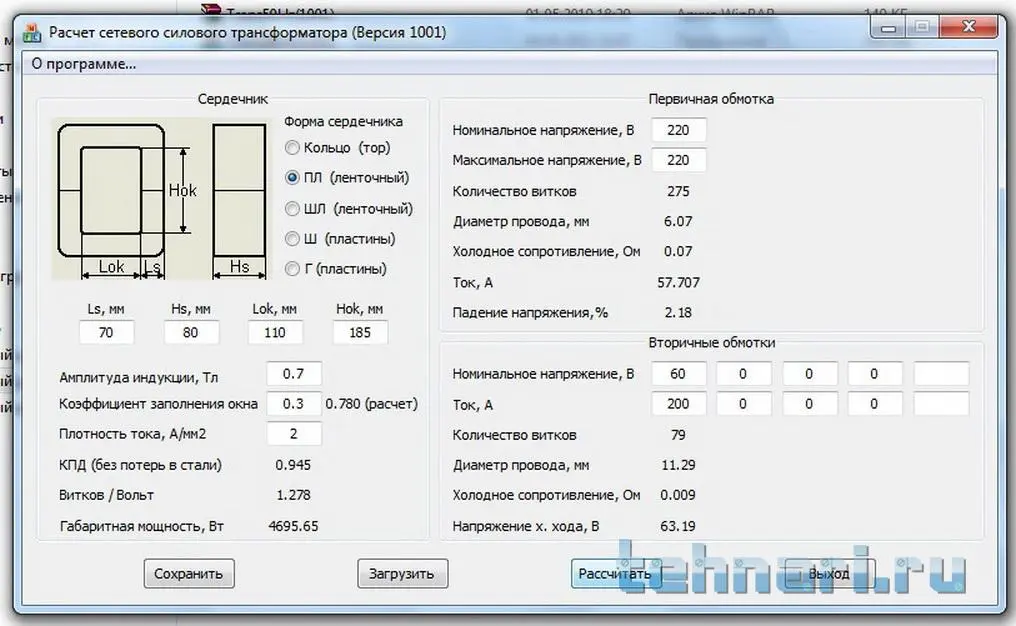Click КПД value 0.945

(293, 465)
